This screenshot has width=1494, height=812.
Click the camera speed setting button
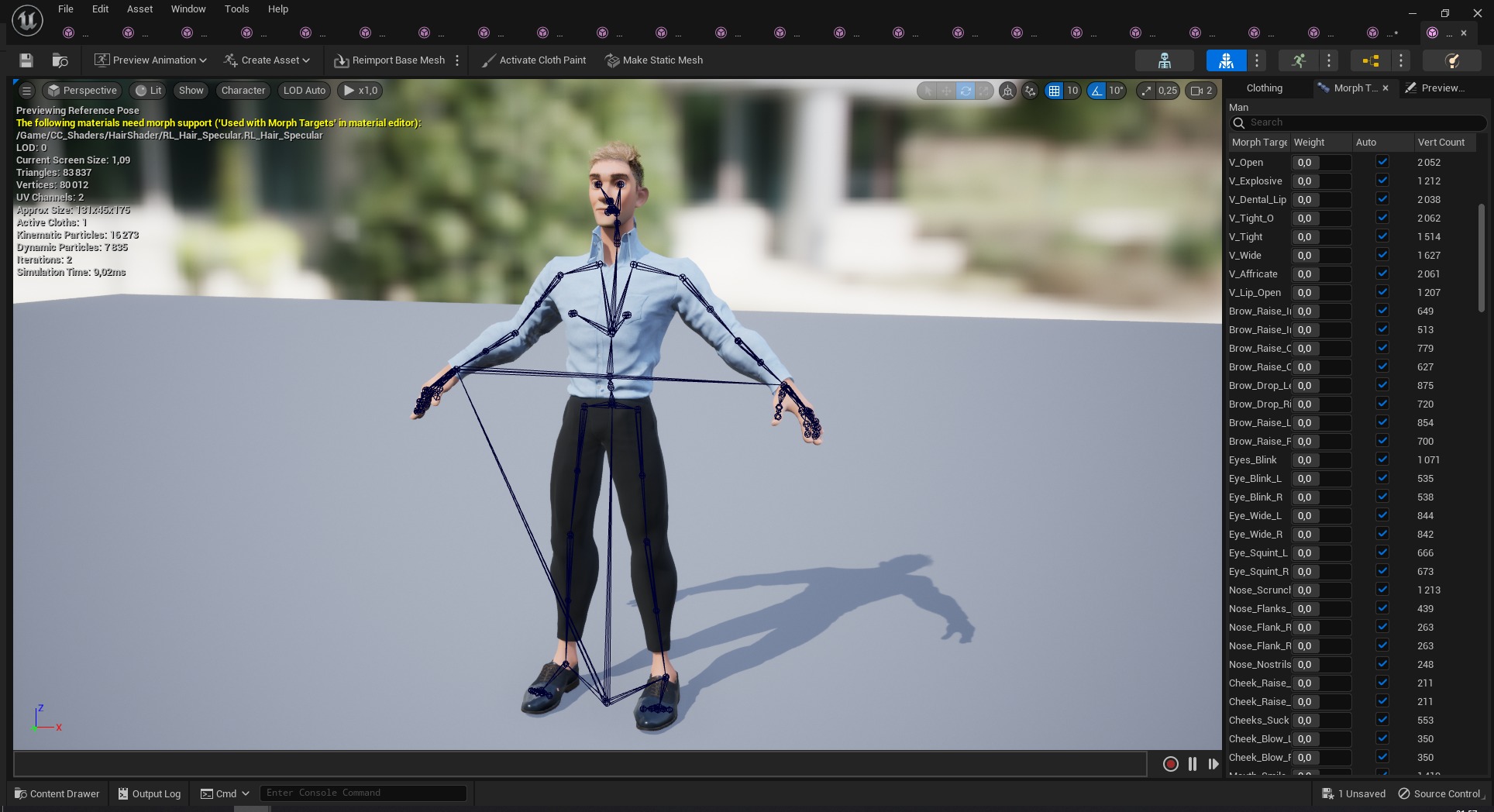pyautogui.click(x=1200, y=91)
